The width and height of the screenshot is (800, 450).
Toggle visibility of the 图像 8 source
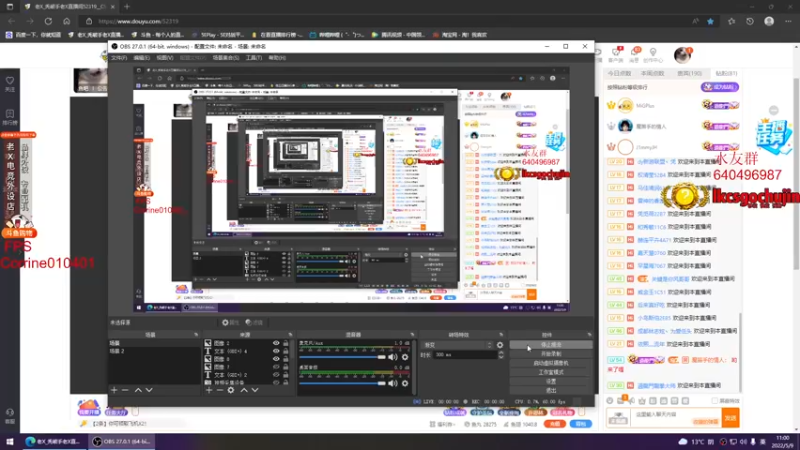point(276,359)
